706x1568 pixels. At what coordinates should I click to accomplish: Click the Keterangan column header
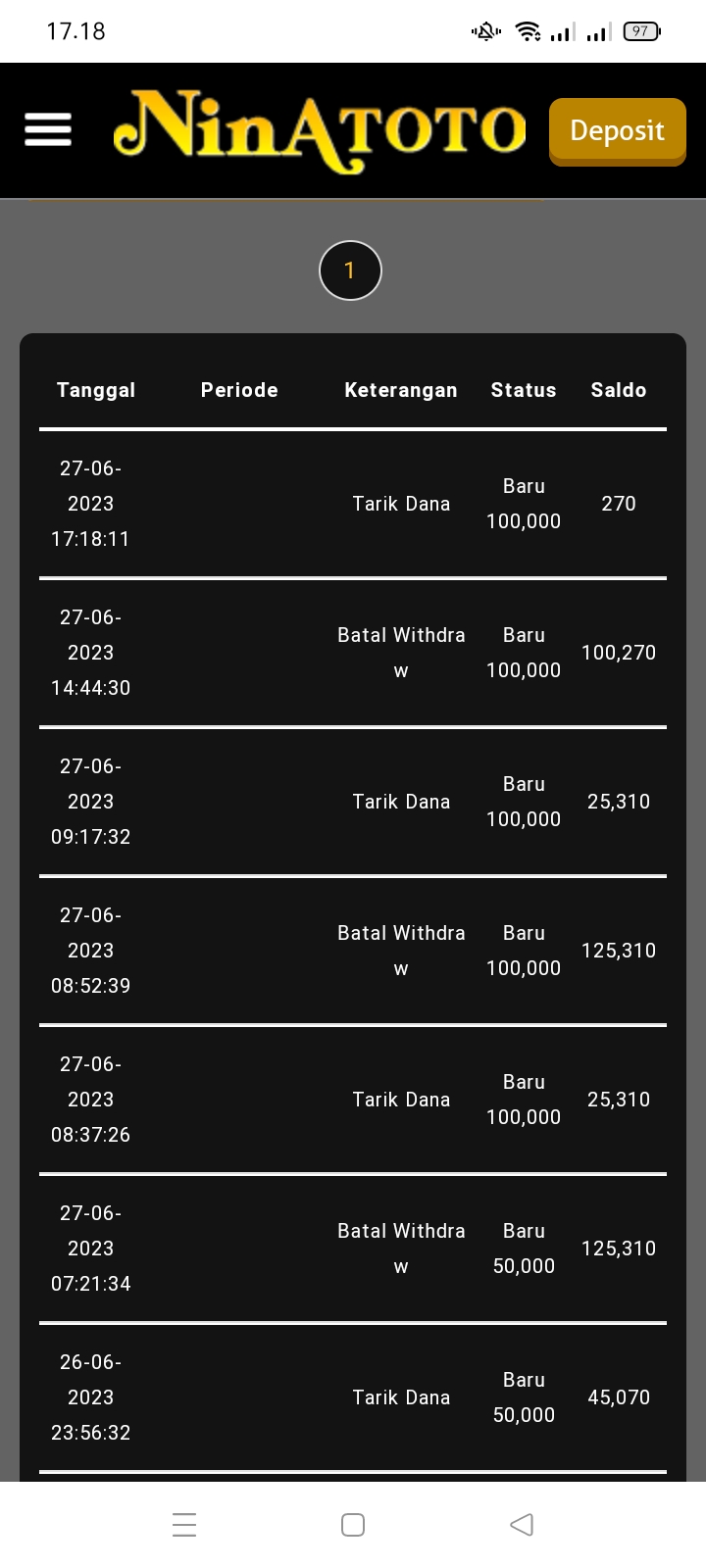click(x=401, y=390)
